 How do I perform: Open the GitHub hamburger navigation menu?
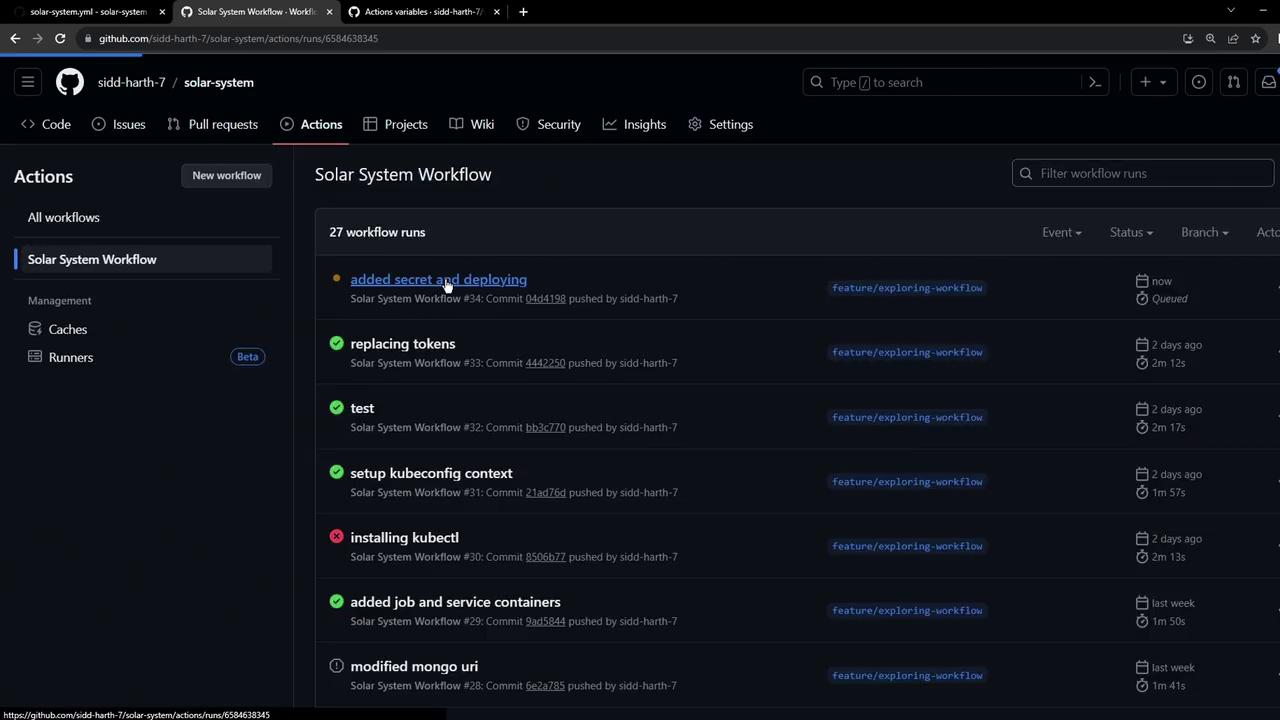pyautogui.click(x=28, y=82)
